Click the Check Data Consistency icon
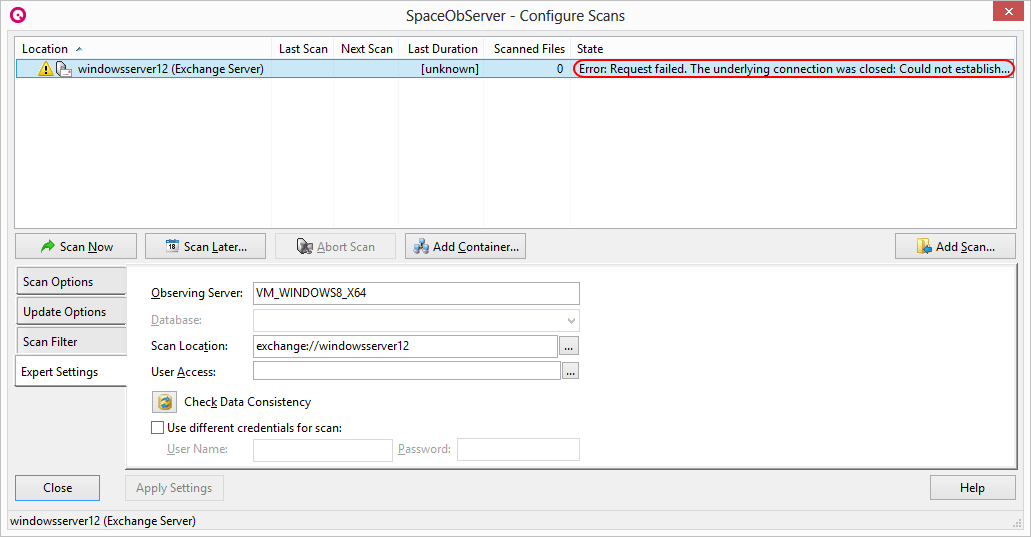Image resolution: width=1031 pixels, height=537 pixels. (164, 402)
